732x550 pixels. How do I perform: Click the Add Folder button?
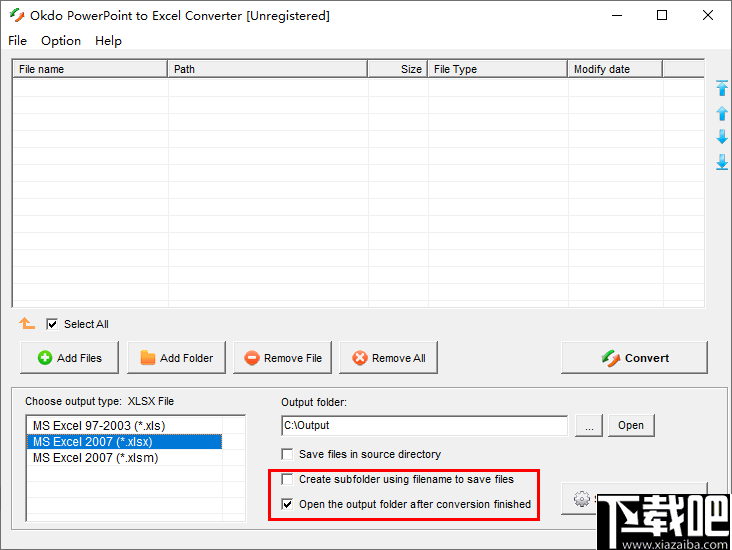[x=176, y=358]
